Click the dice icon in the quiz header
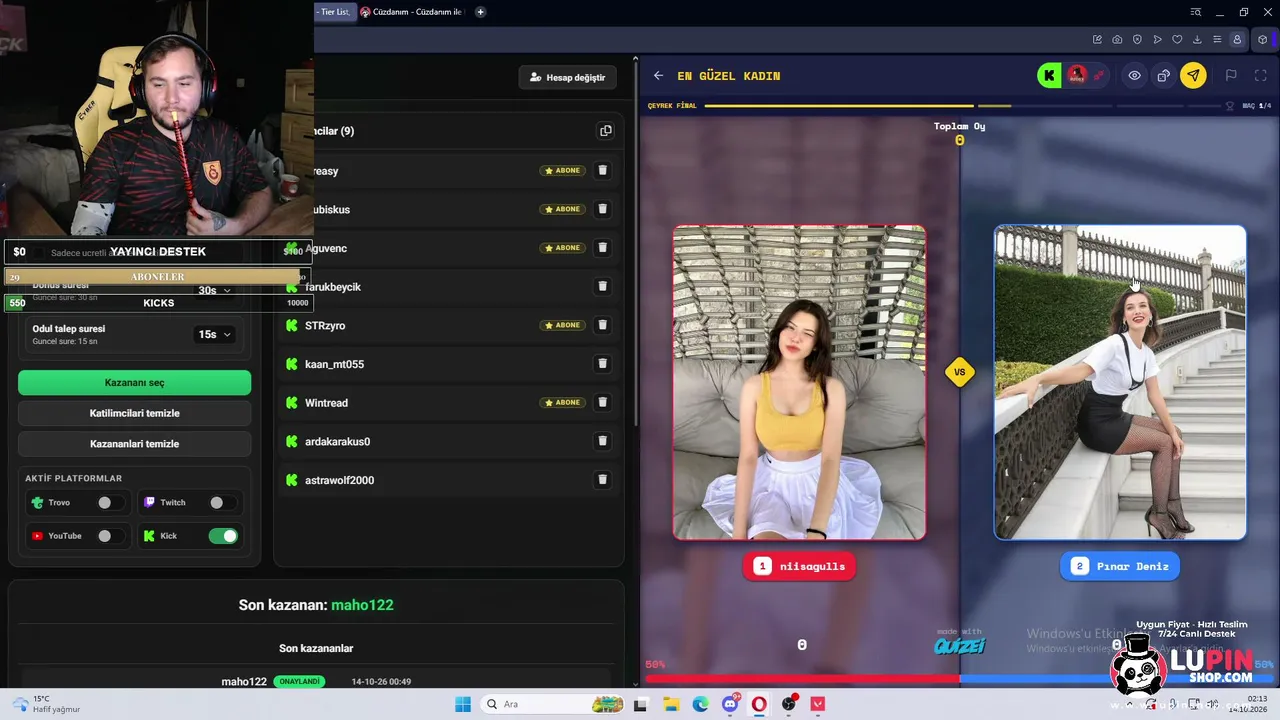This screenshot has width=1280, height=720. (1164, 76)
